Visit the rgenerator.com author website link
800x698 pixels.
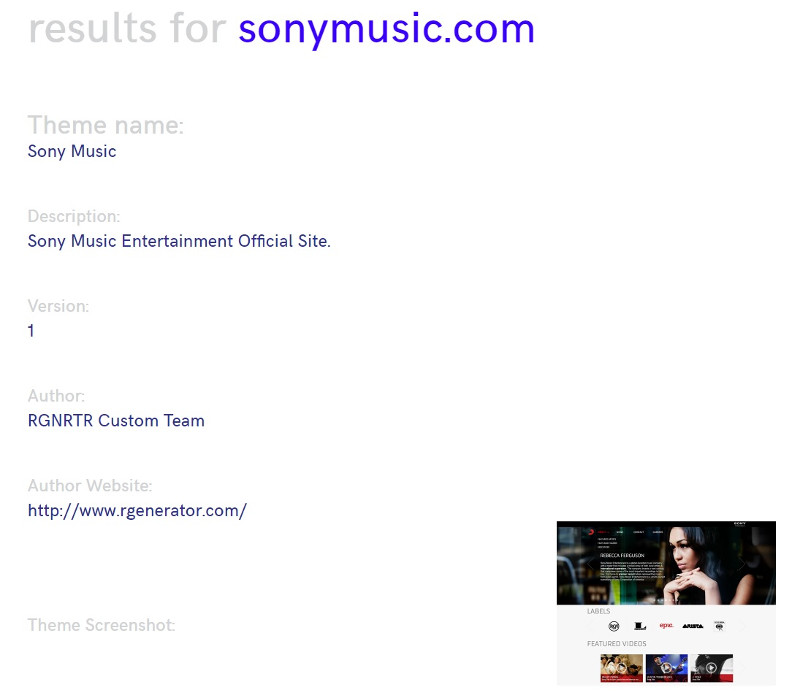tap(137, 510)
